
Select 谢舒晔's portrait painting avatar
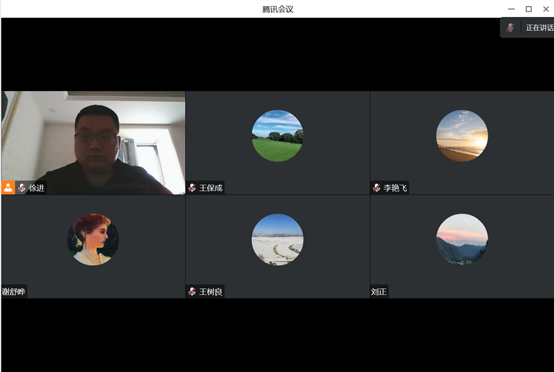(93, 239)
